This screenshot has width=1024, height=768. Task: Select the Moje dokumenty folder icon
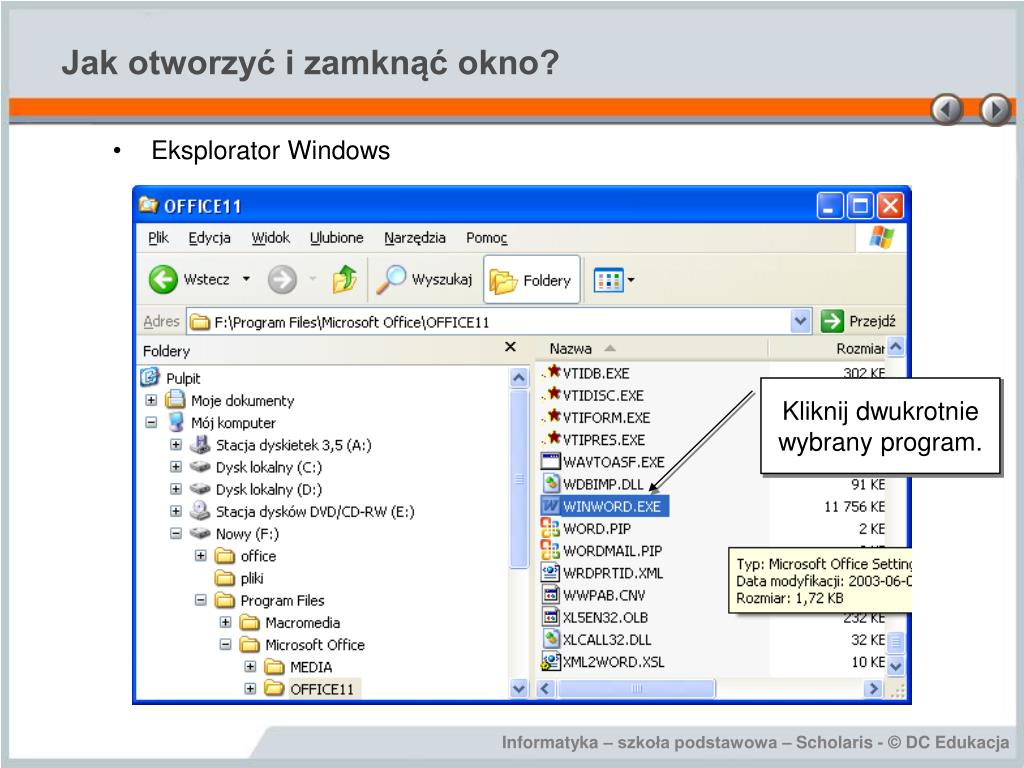175,400
